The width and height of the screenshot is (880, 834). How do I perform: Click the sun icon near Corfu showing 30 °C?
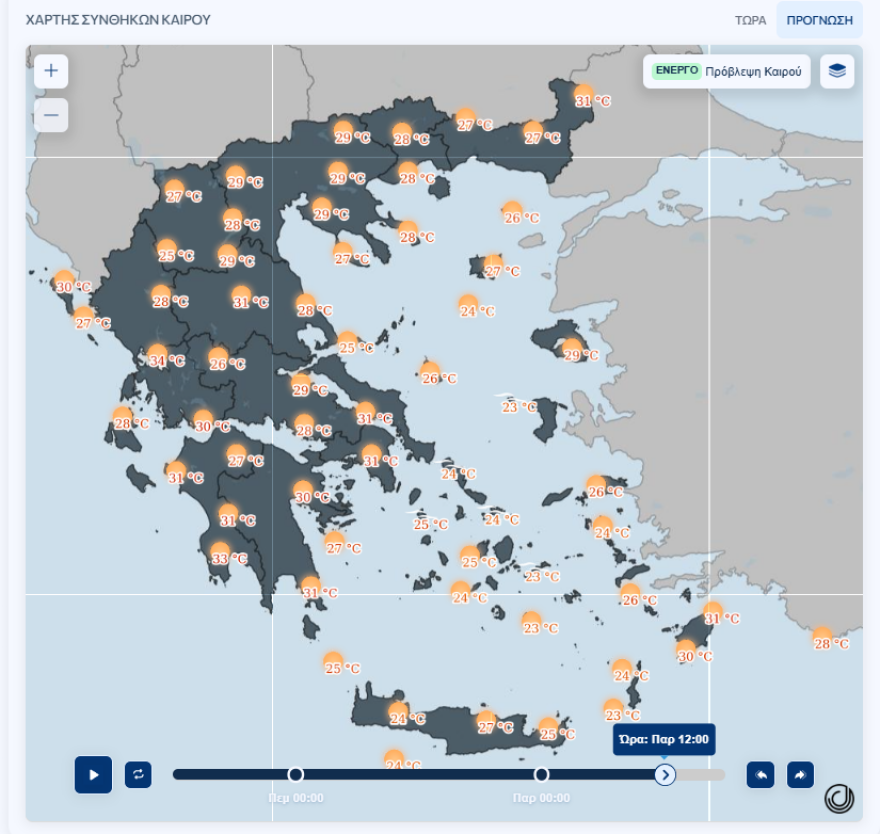coord(65,283)
